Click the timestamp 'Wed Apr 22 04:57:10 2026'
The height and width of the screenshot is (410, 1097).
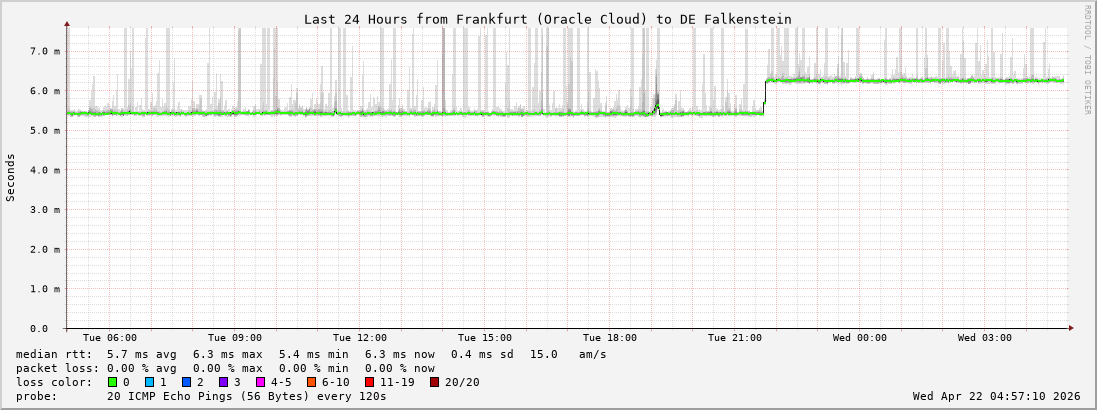pos(996,396)
